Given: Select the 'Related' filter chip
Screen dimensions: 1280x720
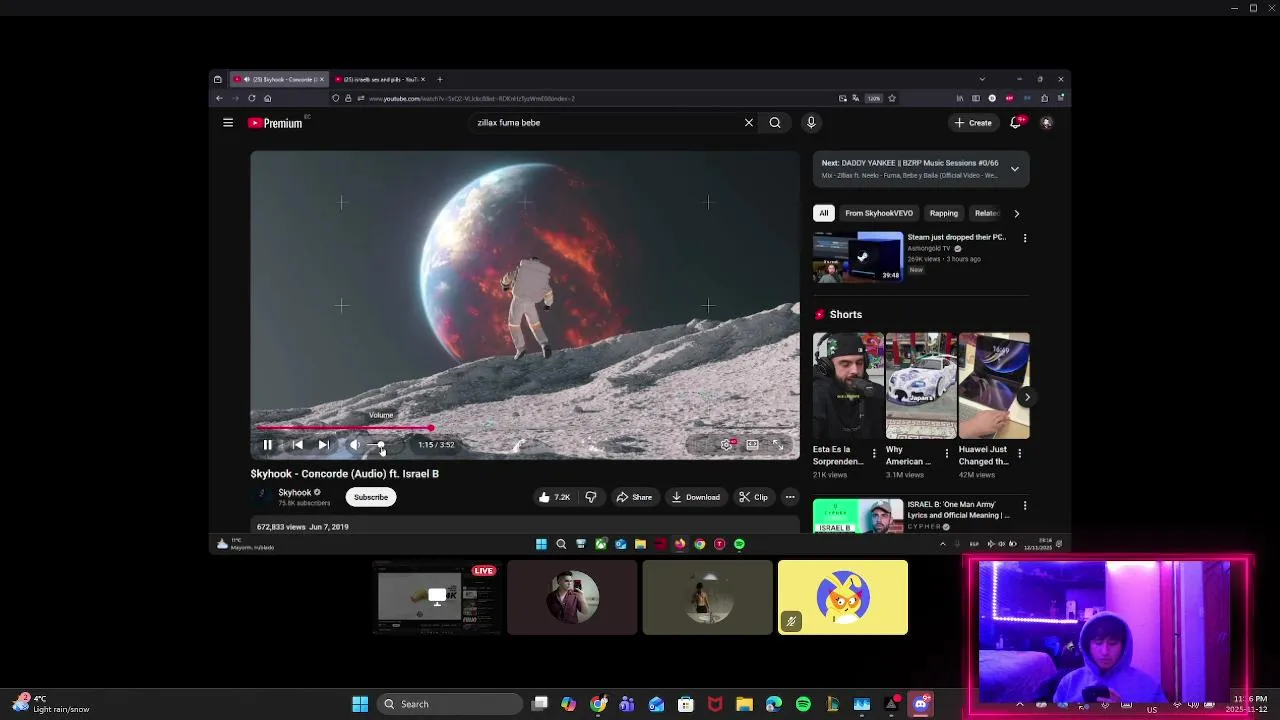Looking at the screenshot, I should click(x=987, y=213).
